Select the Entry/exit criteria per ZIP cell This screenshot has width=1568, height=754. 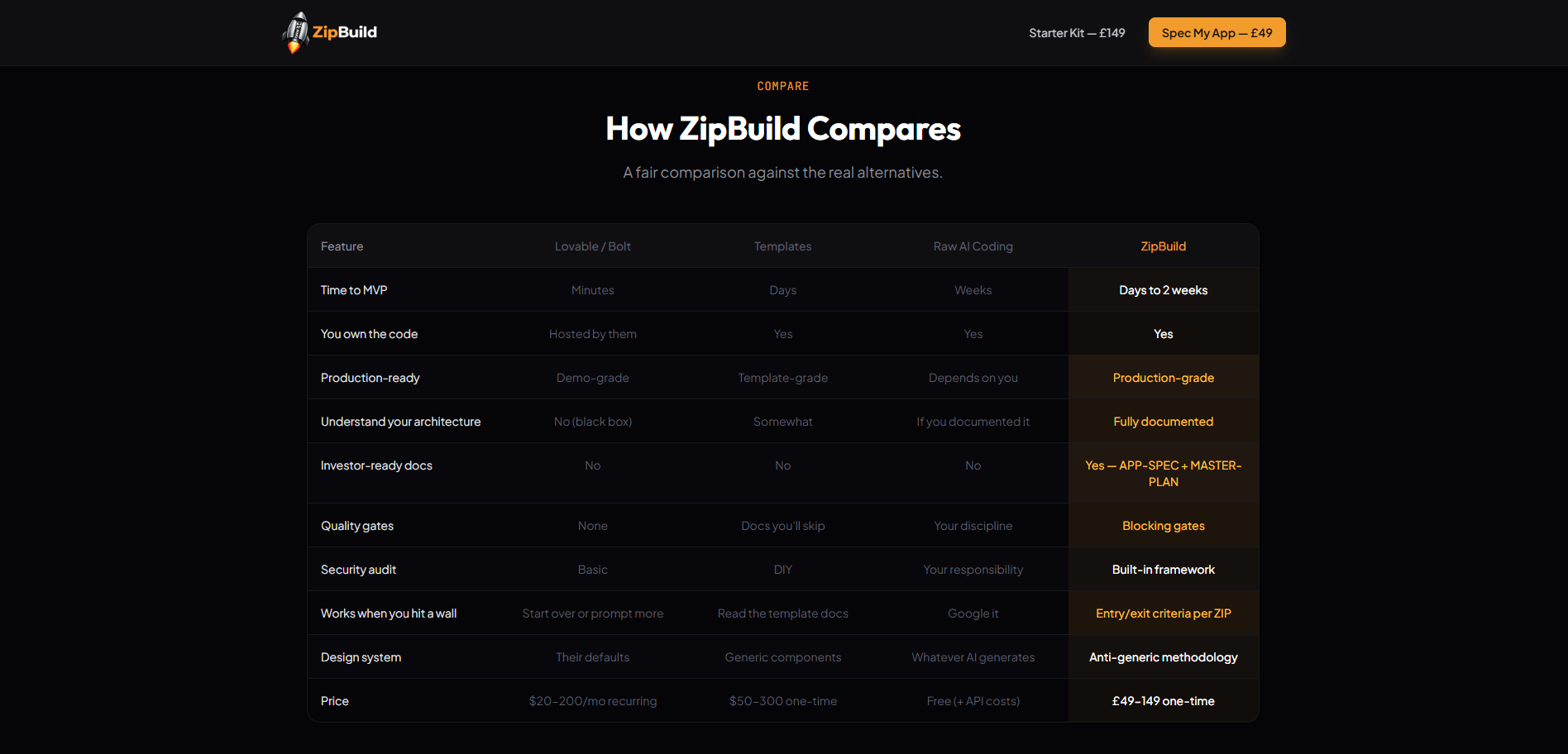click(1163, 613)
